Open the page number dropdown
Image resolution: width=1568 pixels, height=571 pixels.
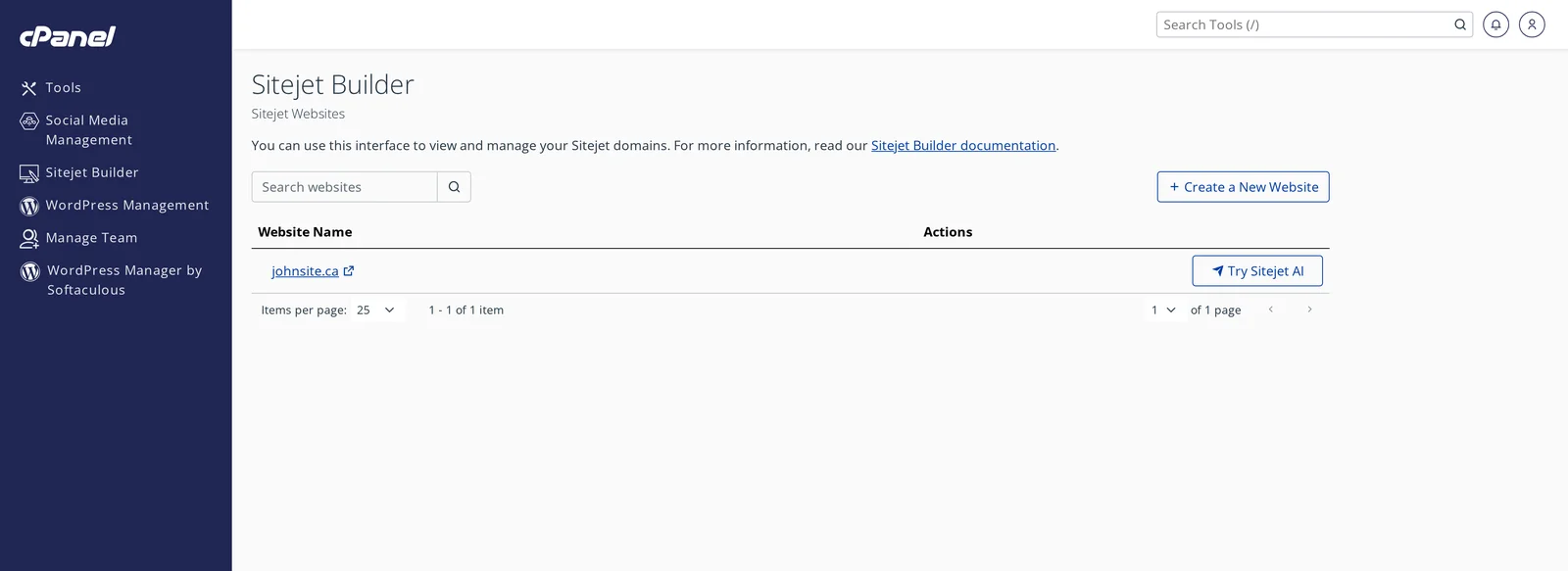tap(1163, 309)
